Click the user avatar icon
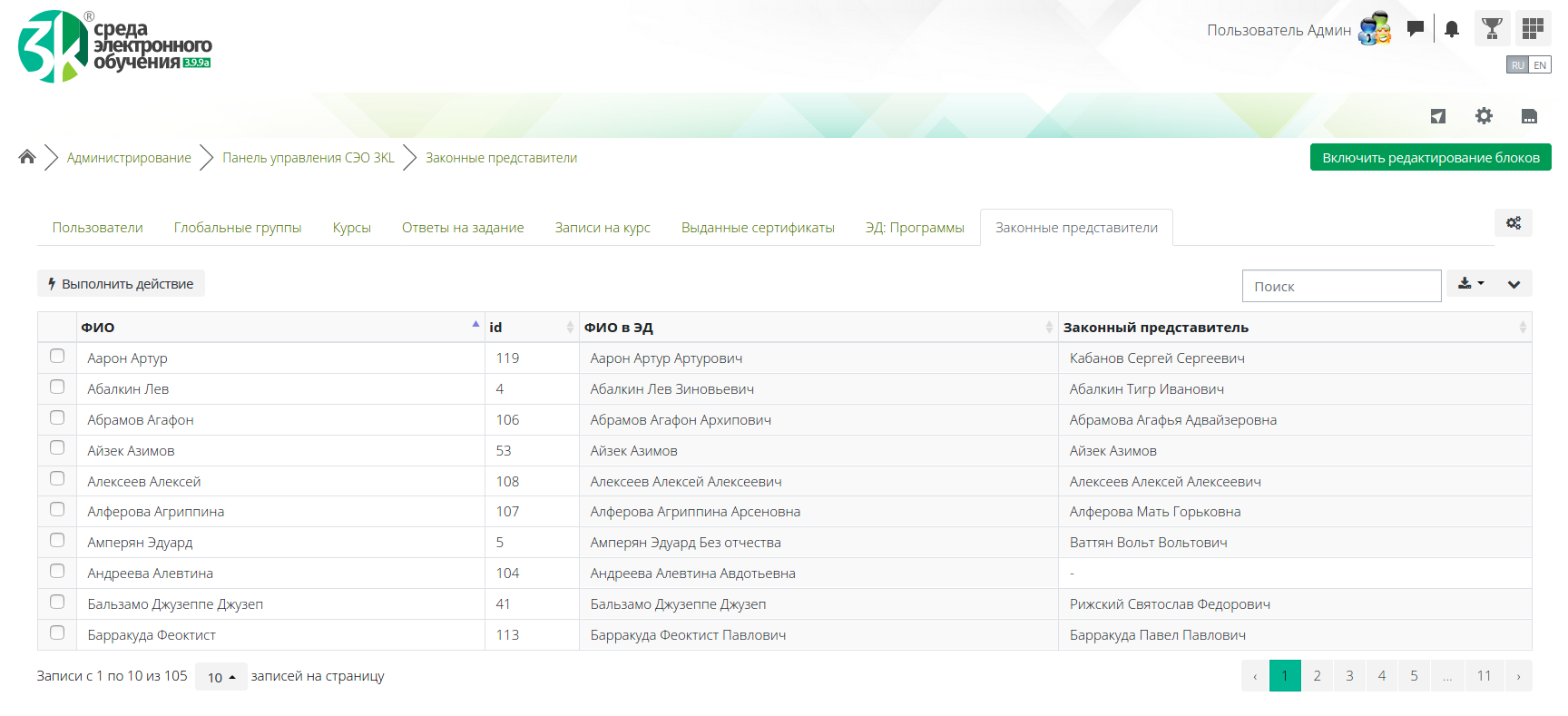The height and width of the screenshot is (716, 1568). tap(1375, 29)
